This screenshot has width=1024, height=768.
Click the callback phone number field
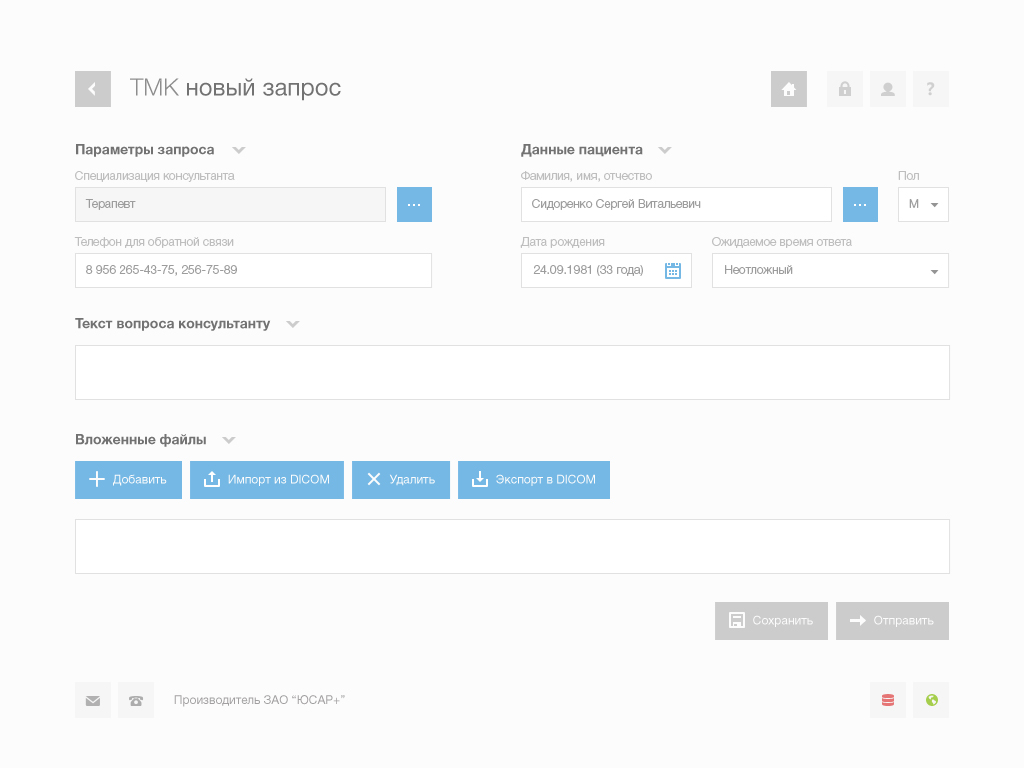(253, 270)
